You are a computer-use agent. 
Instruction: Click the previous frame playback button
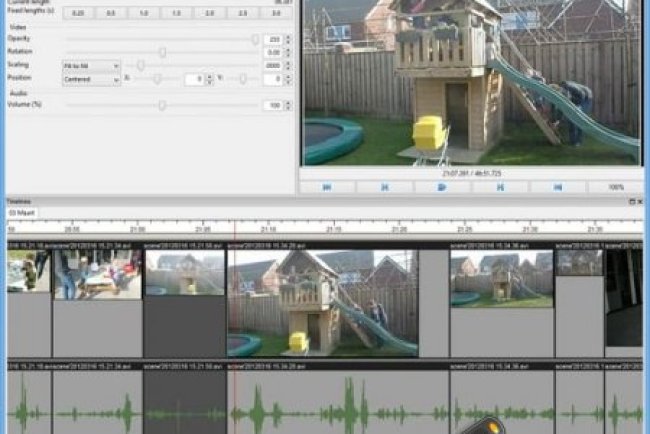[384, 186]
